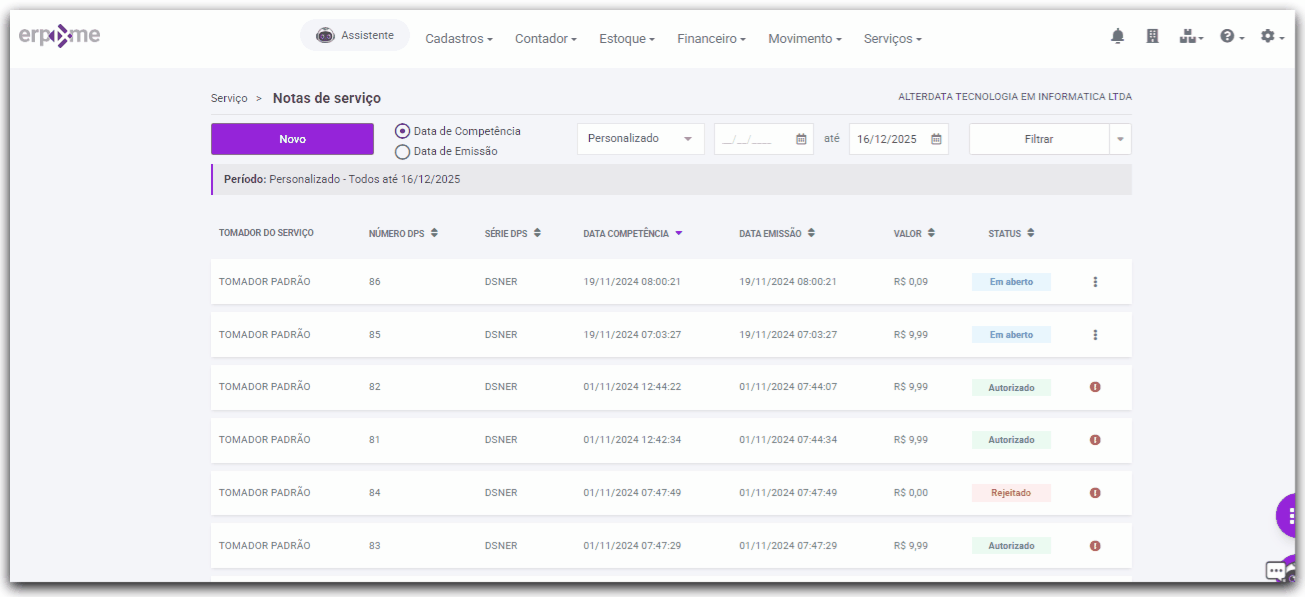Viewport: 1305px width, 597px height.
Task: Click the alert icon on DPS 82 row
Action: click(1095, 387)
